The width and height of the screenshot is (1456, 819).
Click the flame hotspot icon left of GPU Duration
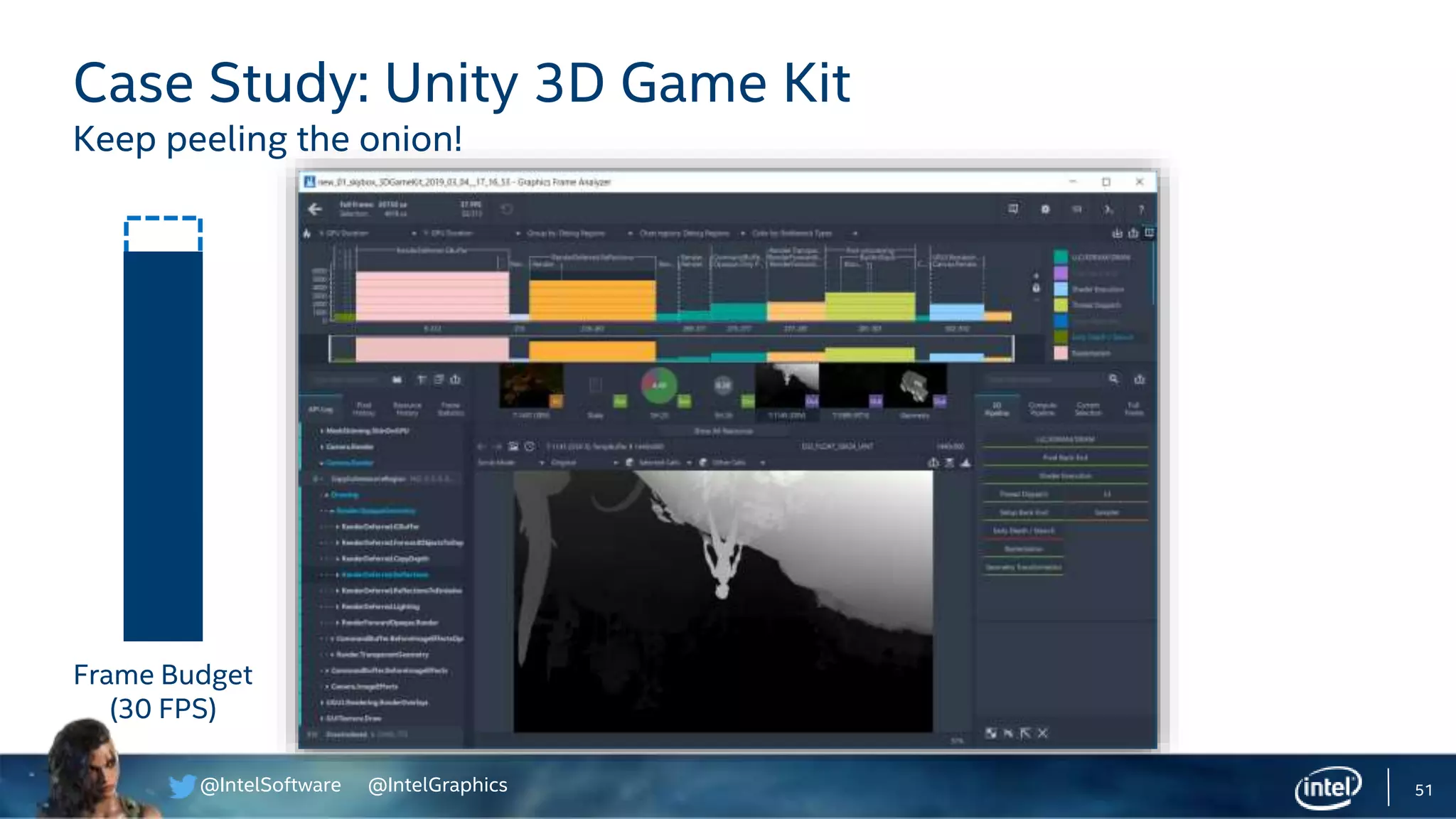307,233
